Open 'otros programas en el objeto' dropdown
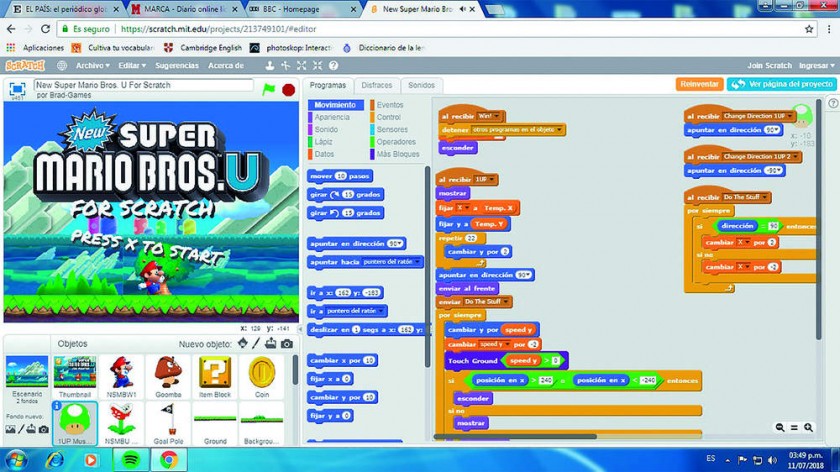Viewport: 840px width, 472px height. click(517, 130)
